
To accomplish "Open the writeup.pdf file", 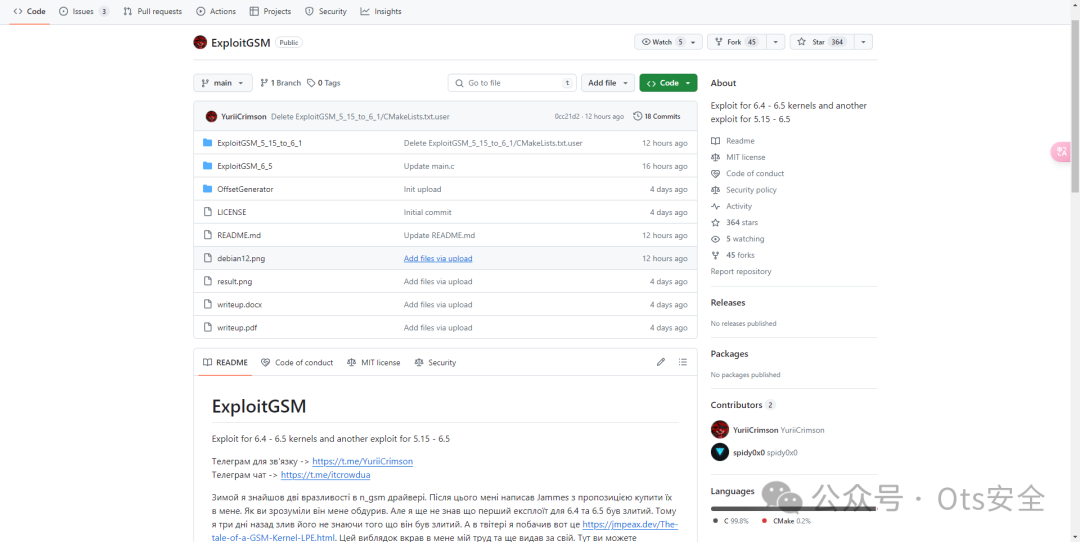I will [x=237, y=328].
